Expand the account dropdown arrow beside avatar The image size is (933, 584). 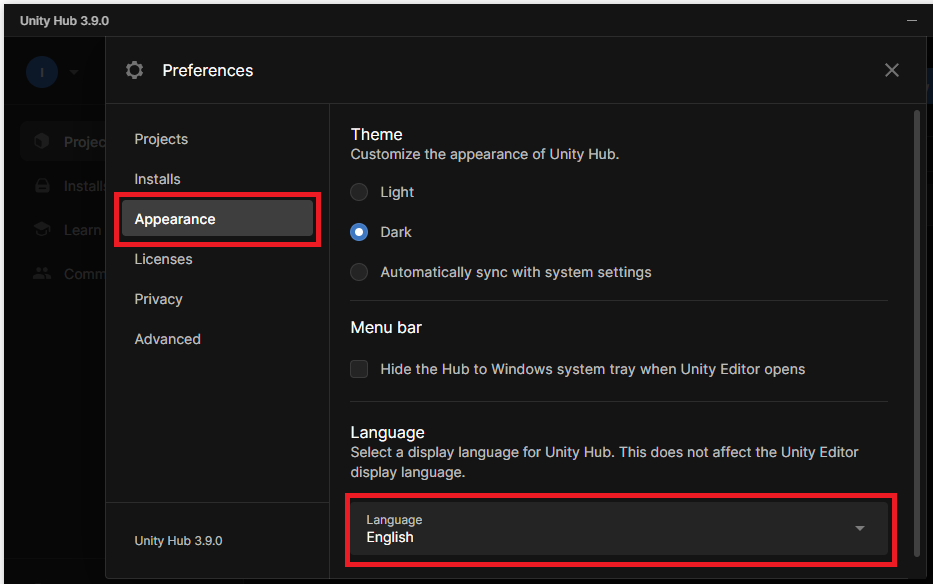[74, 72]
